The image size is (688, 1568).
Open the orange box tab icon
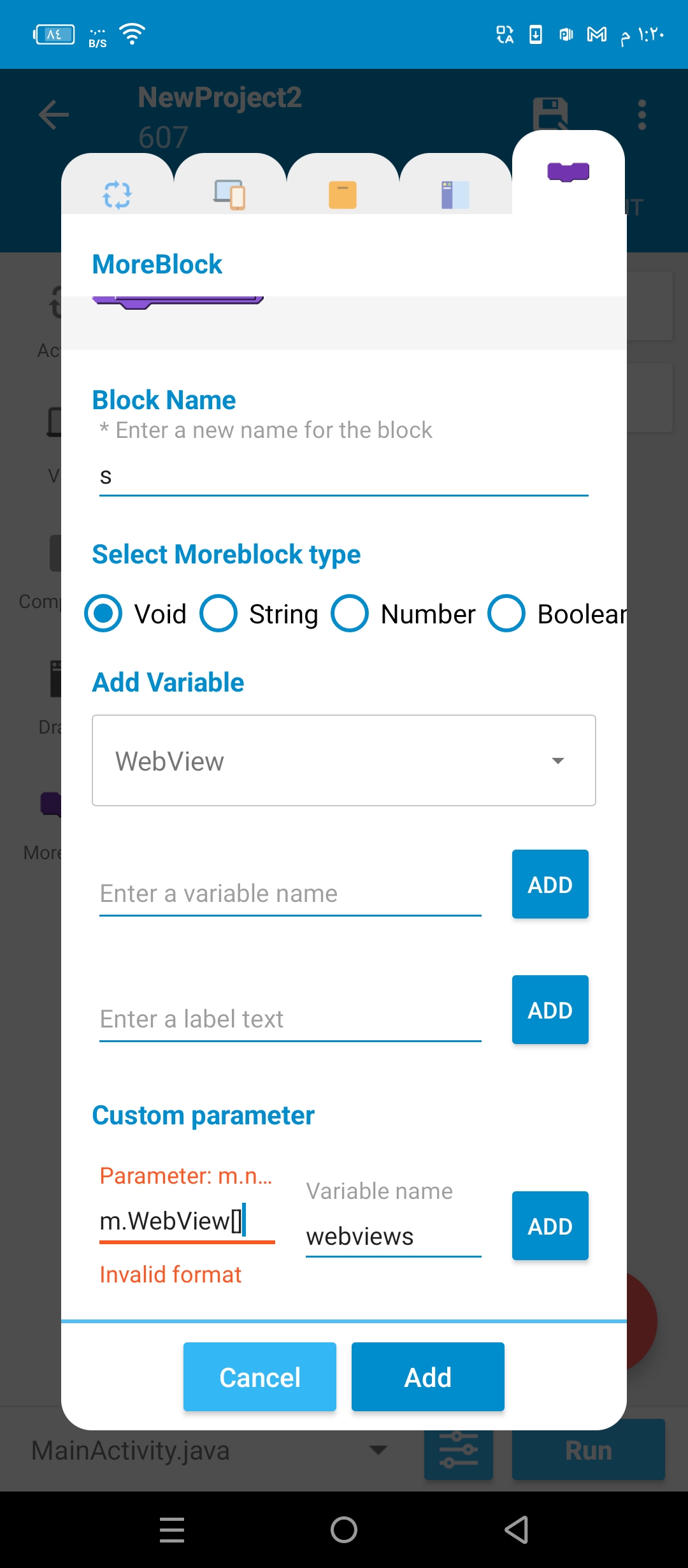343,194
